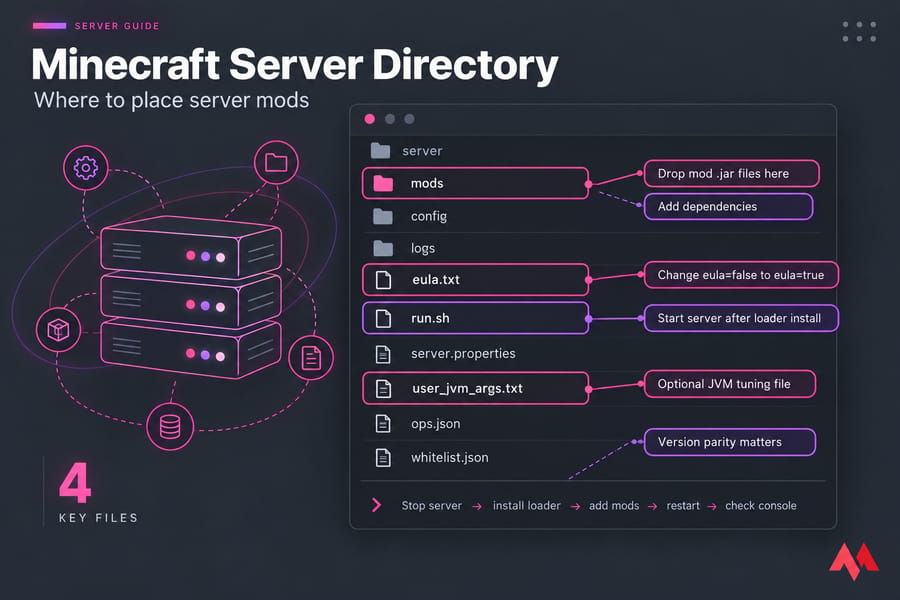Click the eula.txt file icon

coord(383,280)
